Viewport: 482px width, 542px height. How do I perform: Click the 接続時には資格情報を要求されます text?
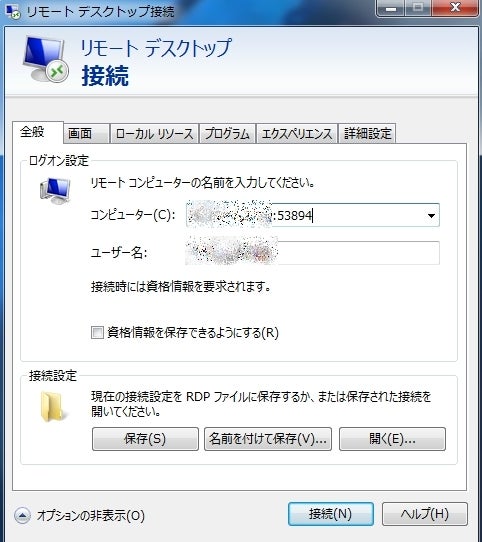[x=180, y=287]
